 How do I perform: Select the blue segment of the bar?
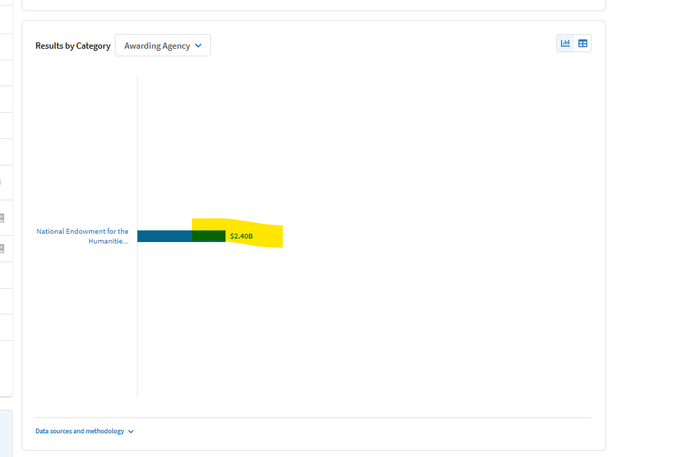[x=164, y=236]
